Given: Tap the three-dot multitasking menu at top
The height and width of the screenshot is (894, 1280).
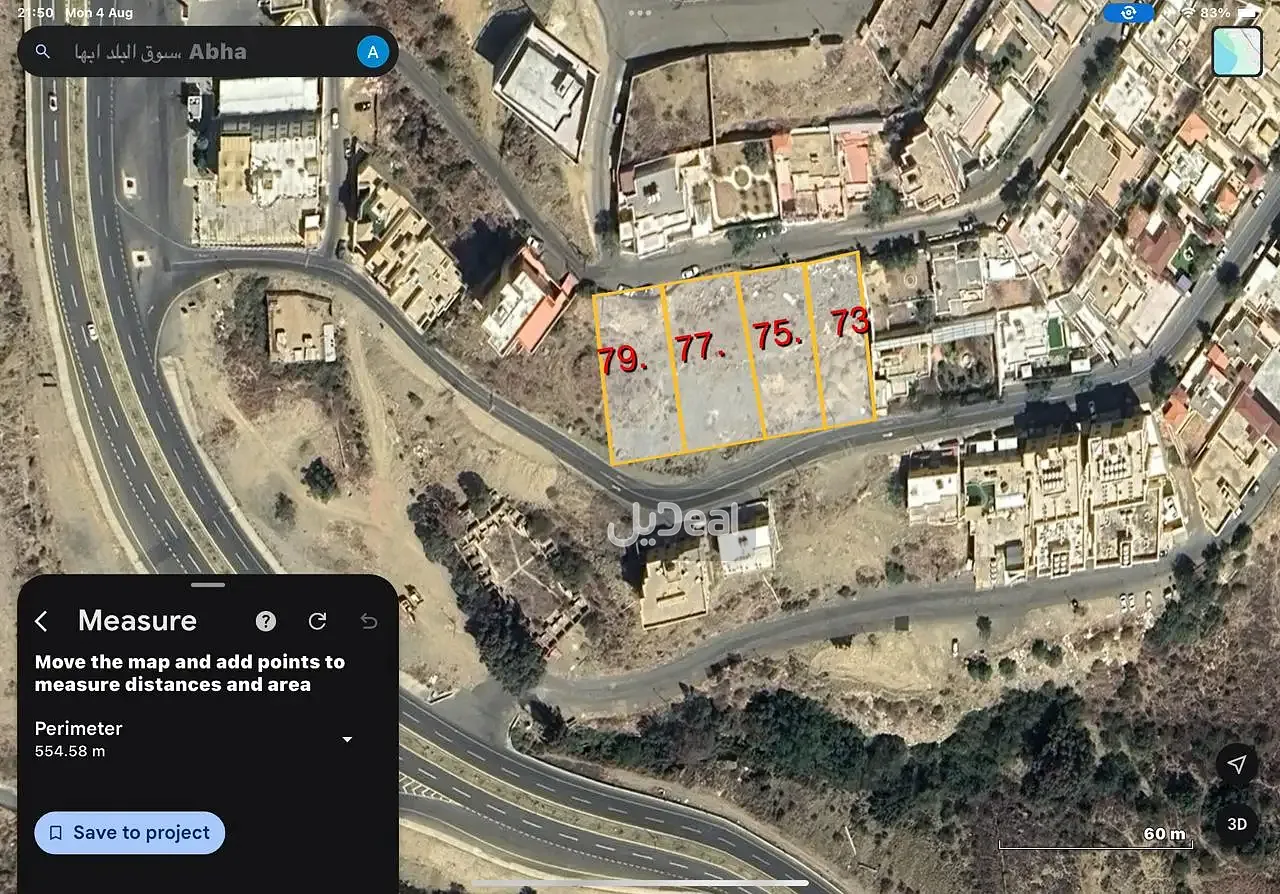Looking at the screenshot, I should coord(639,13).
